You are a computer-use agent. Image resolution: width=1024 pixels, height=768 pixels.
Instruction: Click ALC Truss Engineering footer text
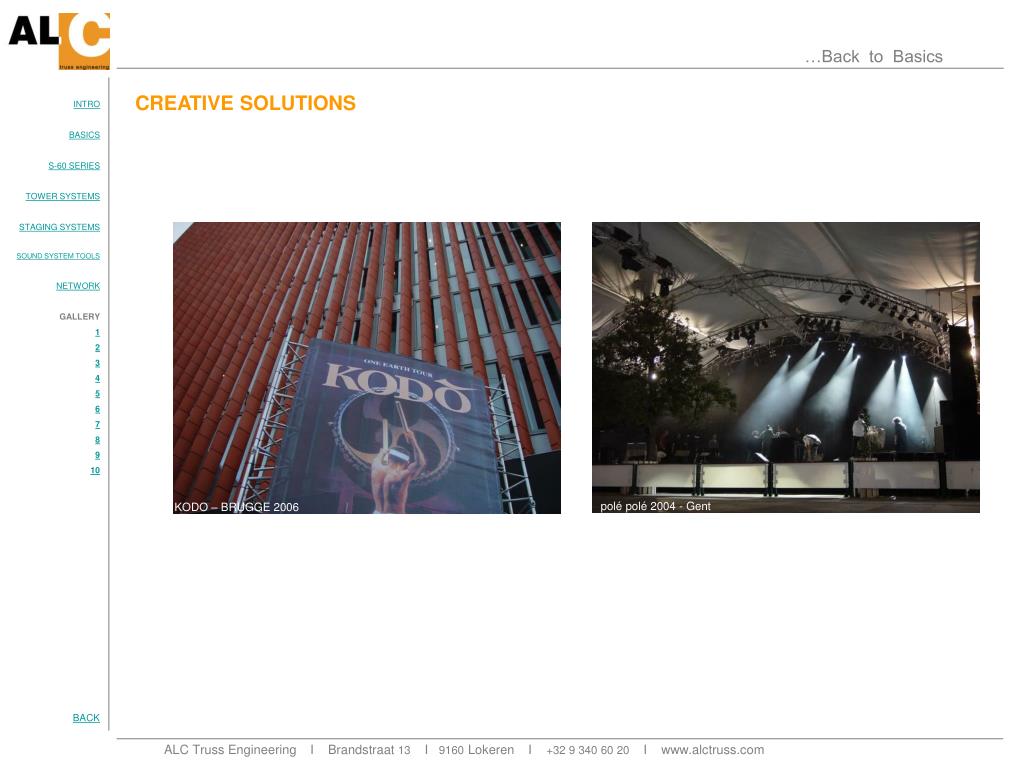pyautogui.click(x=230, y=750)
